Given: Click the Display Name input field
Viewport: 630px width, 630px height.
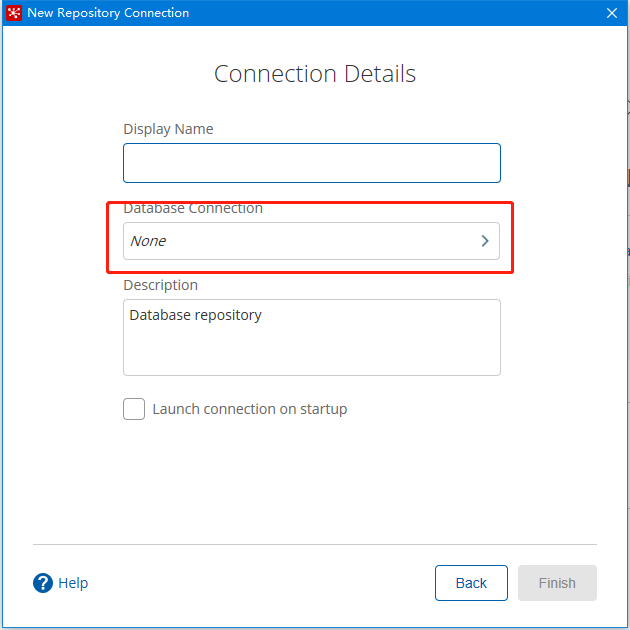Looking at the screenshot, I should pos(312,163).
